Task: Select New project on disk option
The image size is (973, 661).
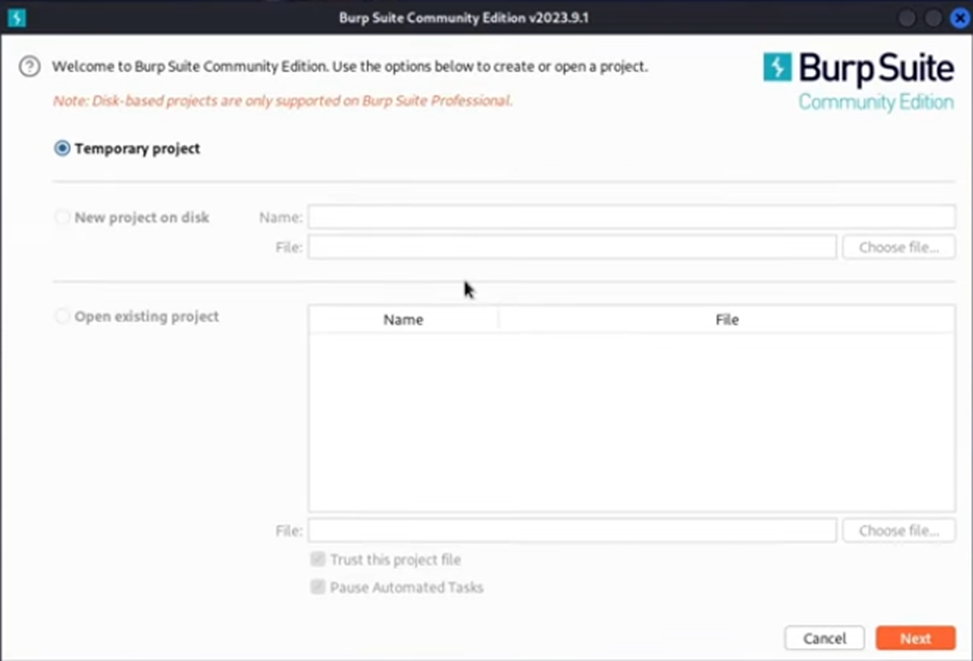Action: (62, 217)
